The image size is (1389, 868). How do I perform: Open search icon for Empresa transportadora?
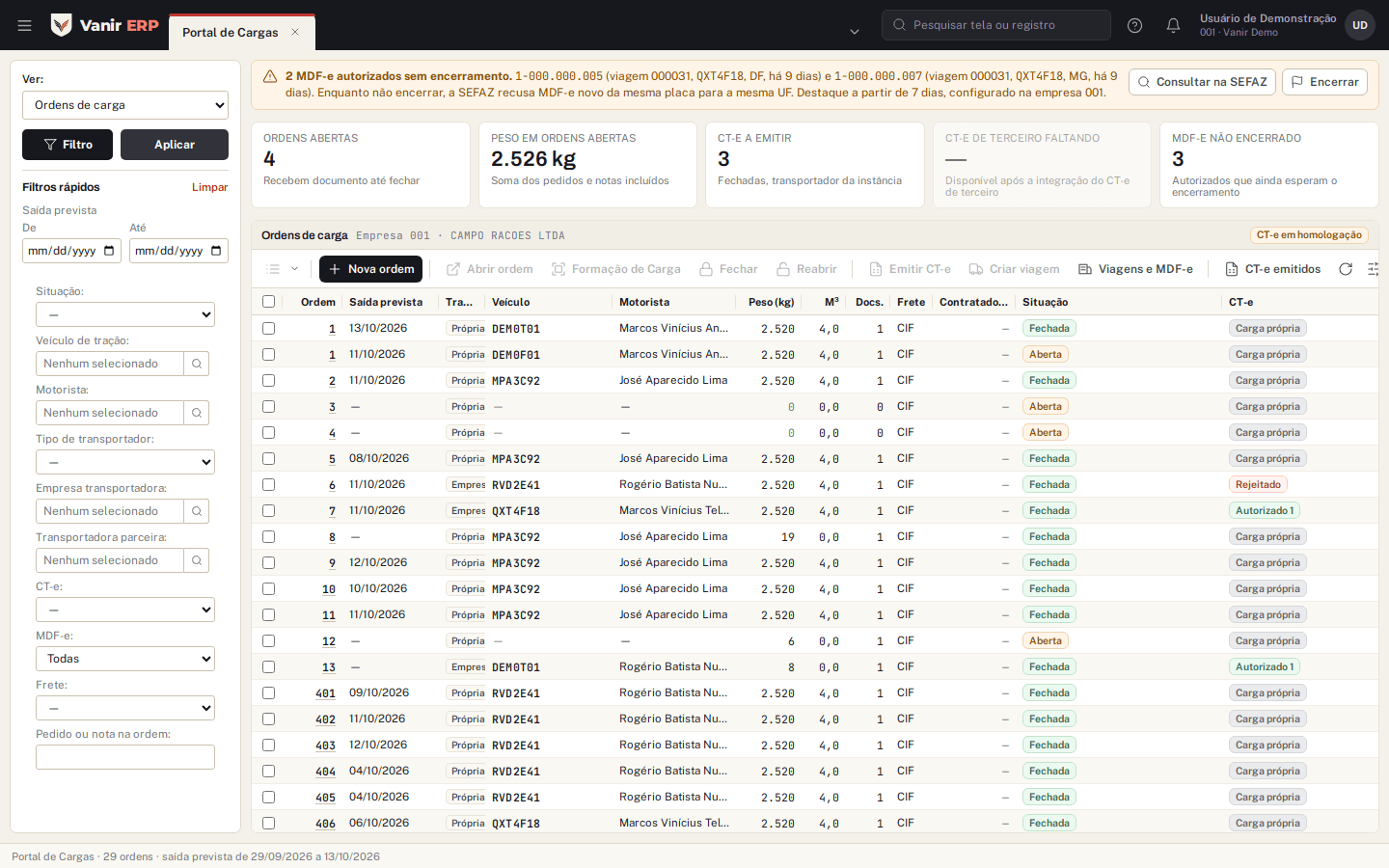coord(197,511)
